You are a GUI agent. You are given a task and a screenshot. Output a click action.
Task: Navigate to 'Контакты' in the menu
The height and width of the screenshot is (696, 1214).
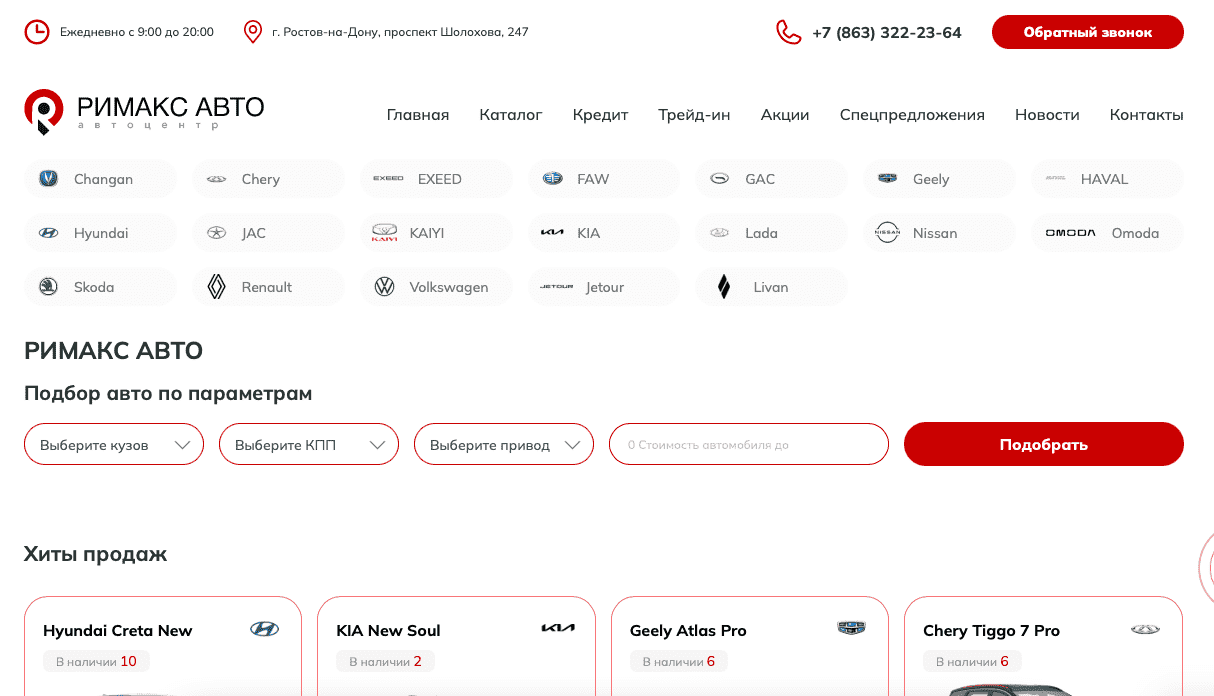click(1146, 115)
